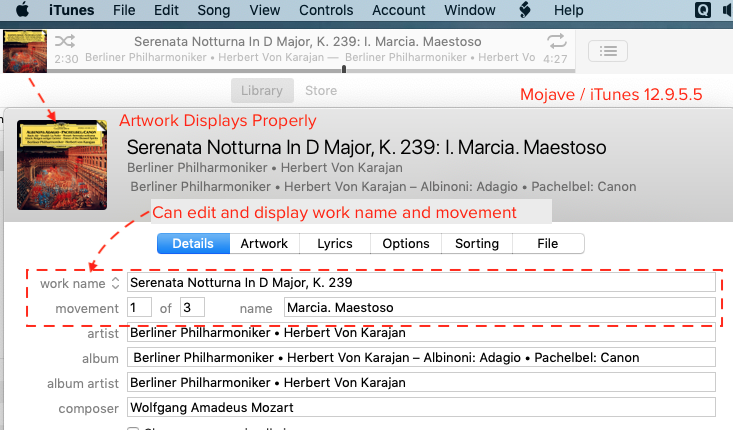Select the Options tab
Image resolution: width=733 pixels, height=430 pixels.
(x=406, y=244)
